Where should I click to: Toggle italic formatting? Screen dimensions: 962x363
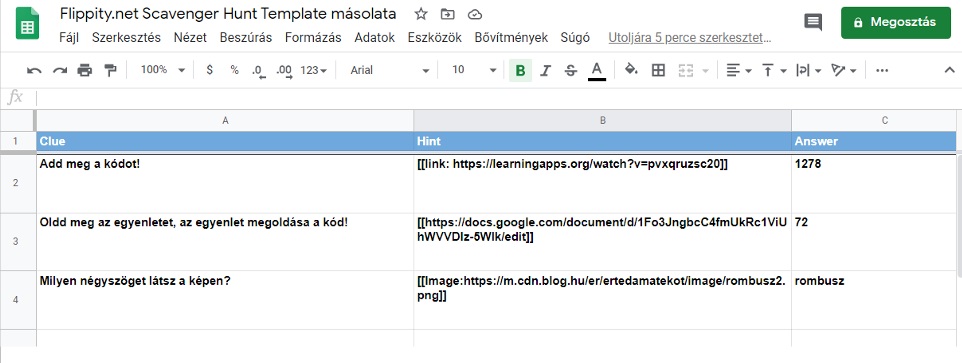coord(545,71)
